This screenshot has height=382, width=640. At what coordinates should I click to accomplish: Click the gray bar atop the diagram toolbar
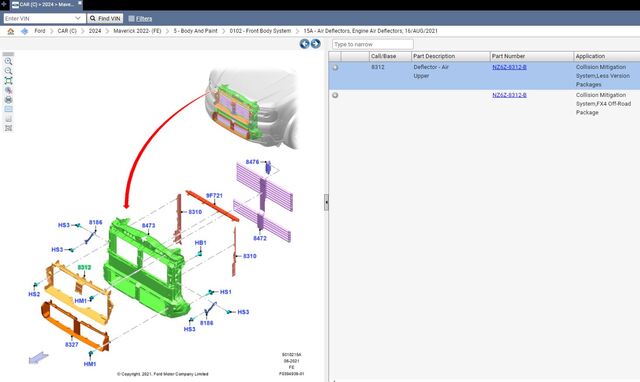8,54
